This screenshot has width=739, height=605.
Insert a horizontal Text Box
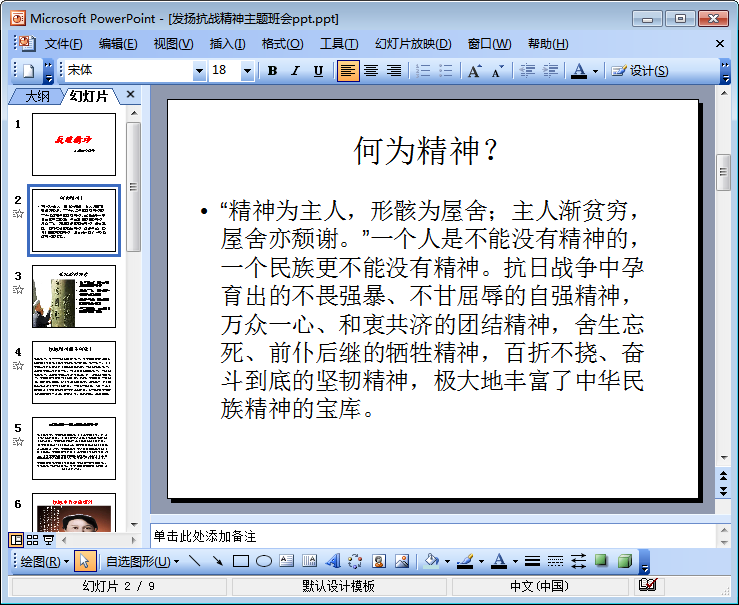287,561
